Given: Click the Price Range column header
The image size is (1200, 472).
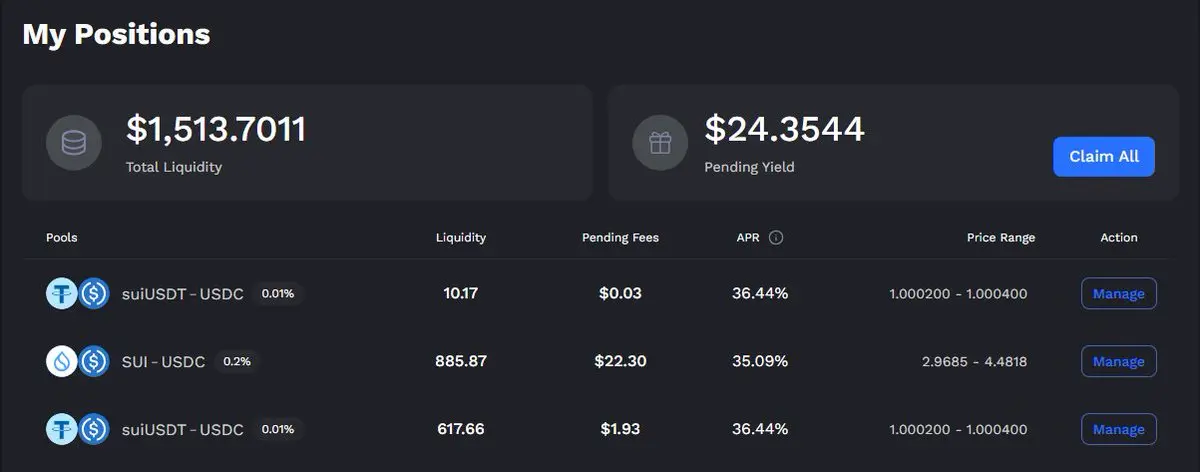Looking at the screenshot, I should (1001, 238).
